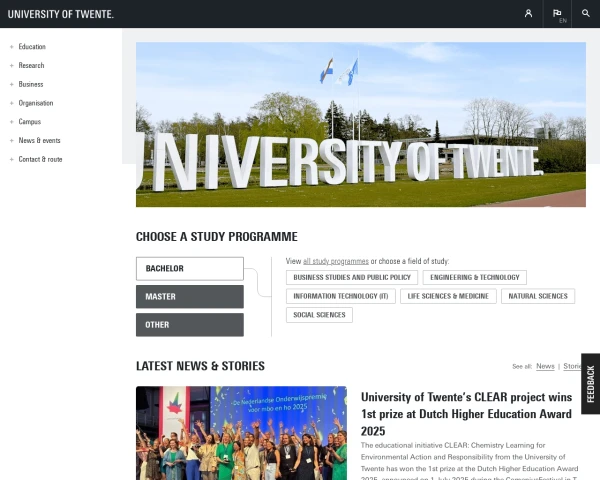Choose Life Sciences & Medicine field

click(x=448, y=296)
